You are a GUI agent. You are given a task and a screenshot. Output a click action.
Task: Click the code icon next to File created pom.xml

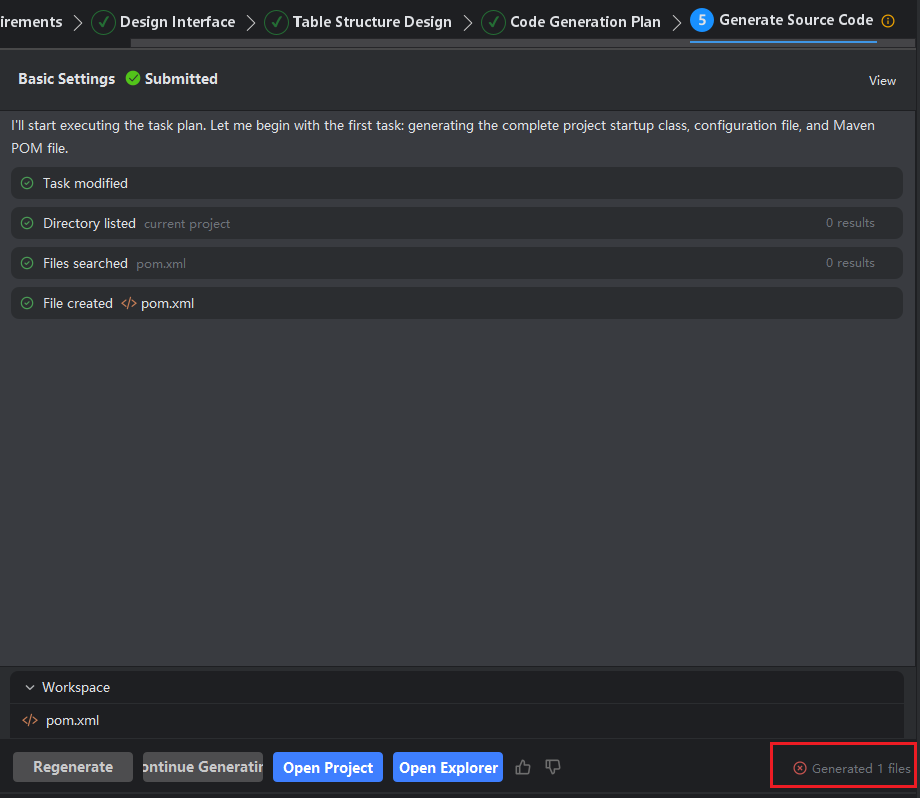tap(128, 303)
